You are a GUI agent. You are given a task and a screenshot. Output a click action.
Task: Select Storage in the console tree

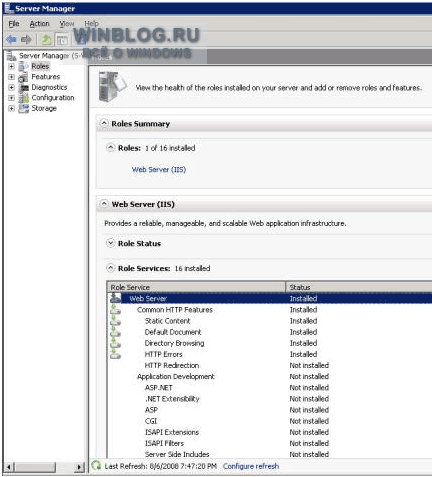(44, 108)
